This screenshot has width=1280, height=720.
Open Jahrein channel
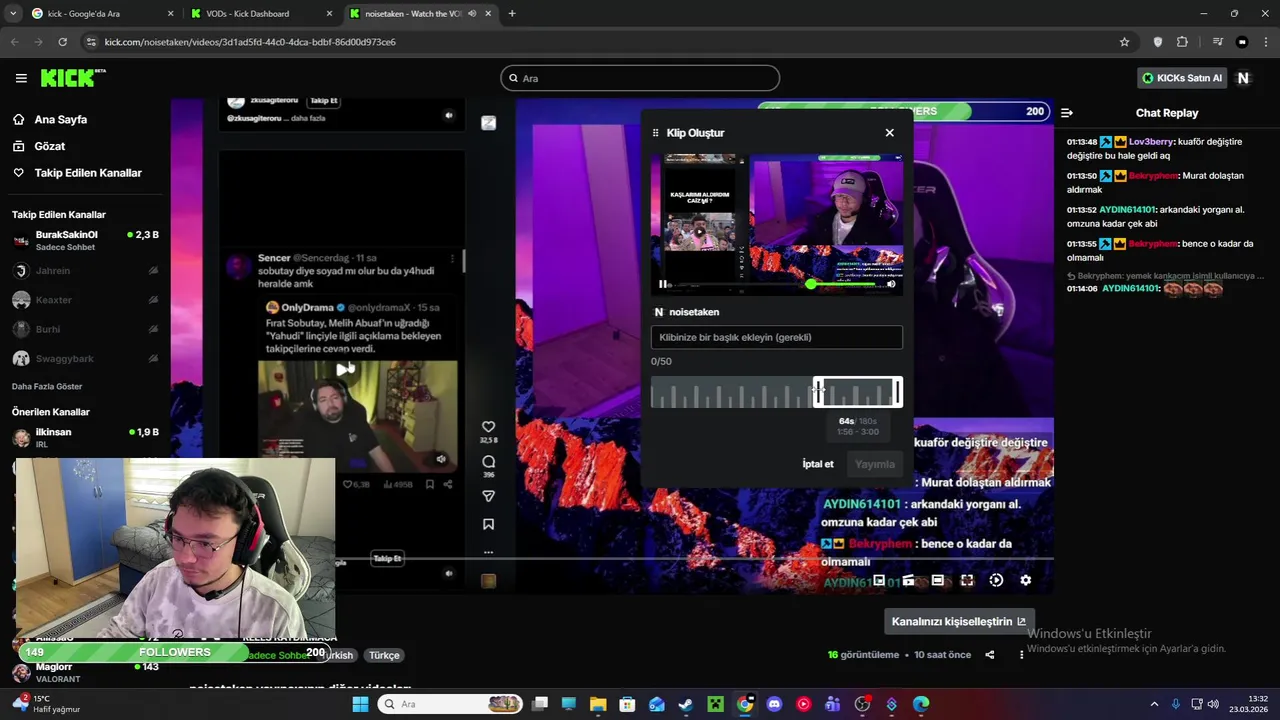[85, 271]
